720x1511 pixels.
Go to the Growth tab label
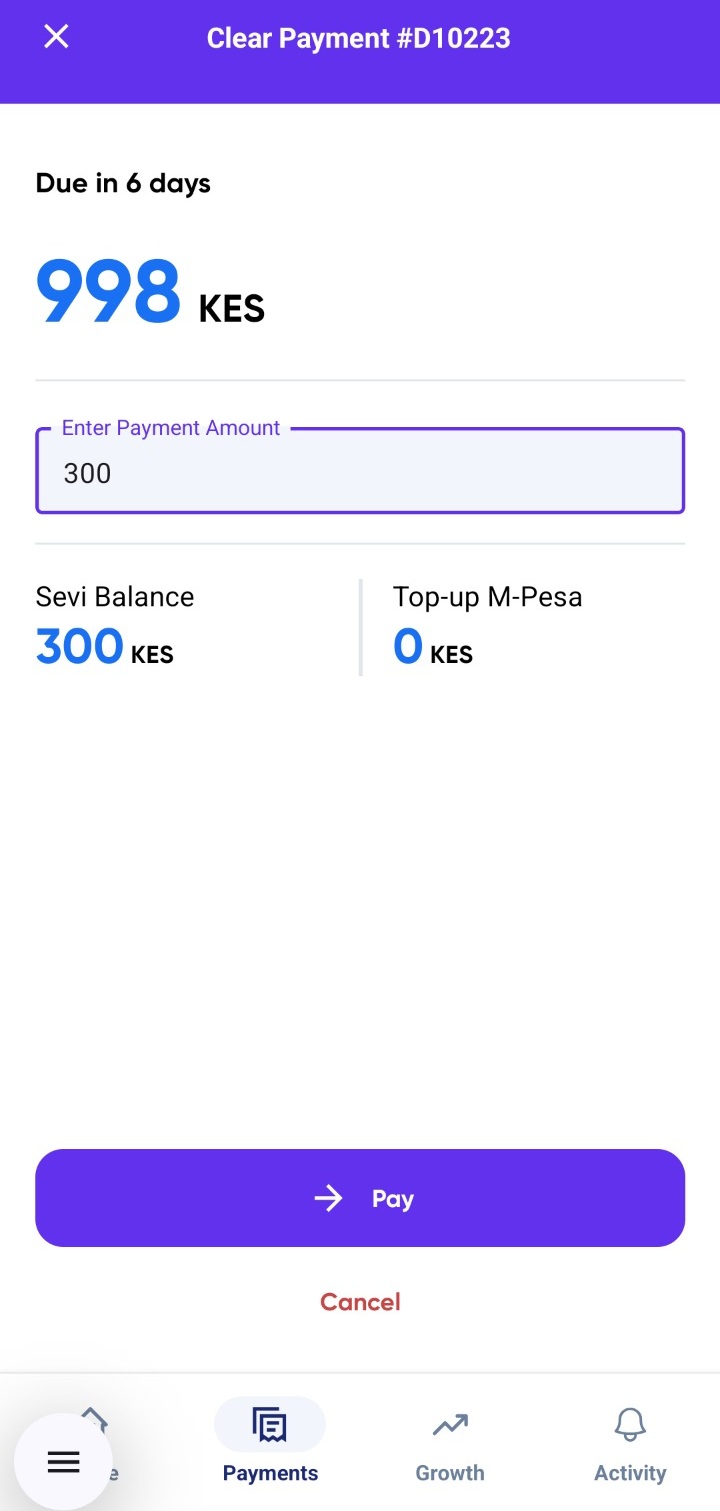coord(450,1473)
